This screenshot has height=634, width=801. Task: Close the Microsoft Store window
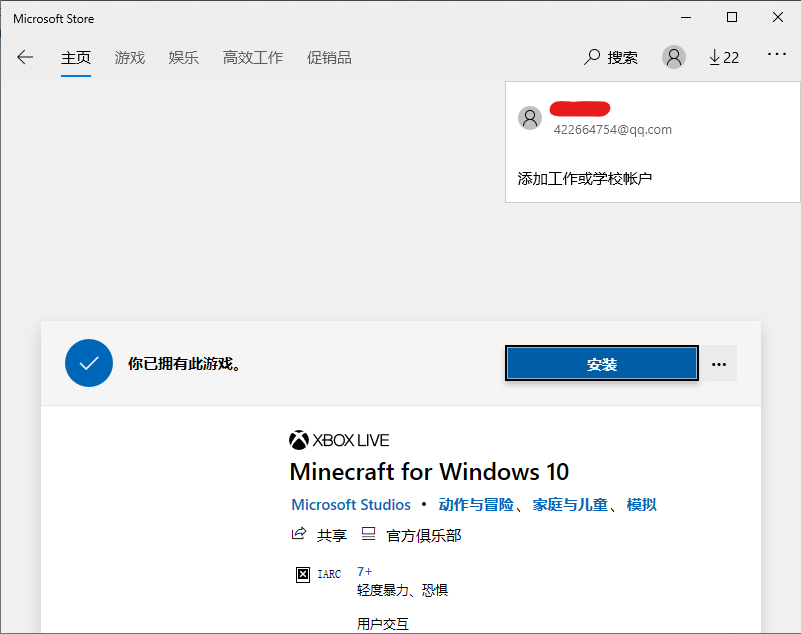tap(778, 17)
